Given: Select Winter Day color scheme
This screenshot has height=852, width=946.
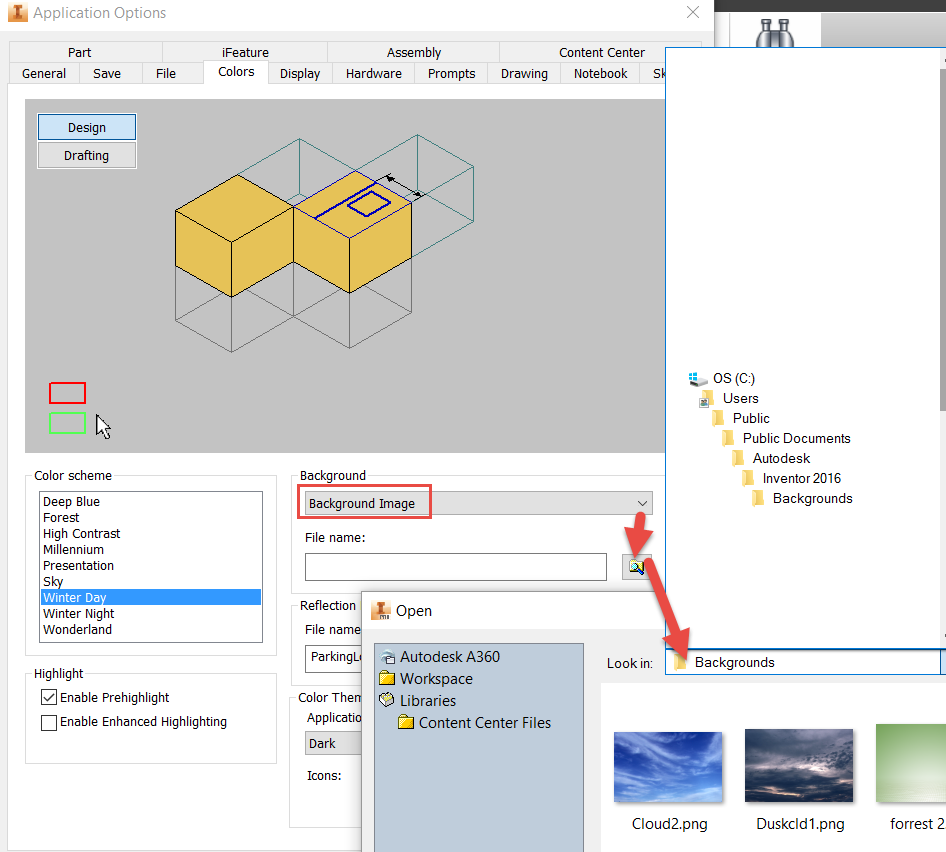Looking at the screenshot, I should pyautogui.click(x=151, y=597).
